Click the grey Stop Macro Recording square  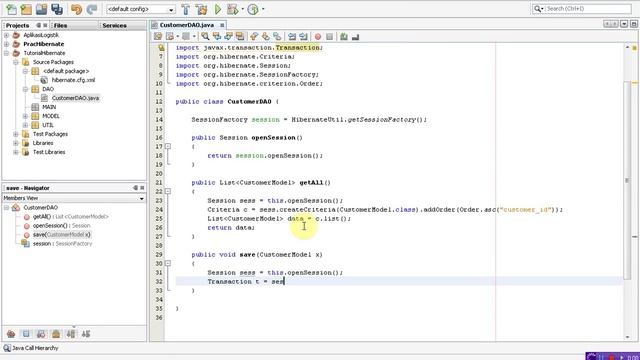click(x=329, y=37)
